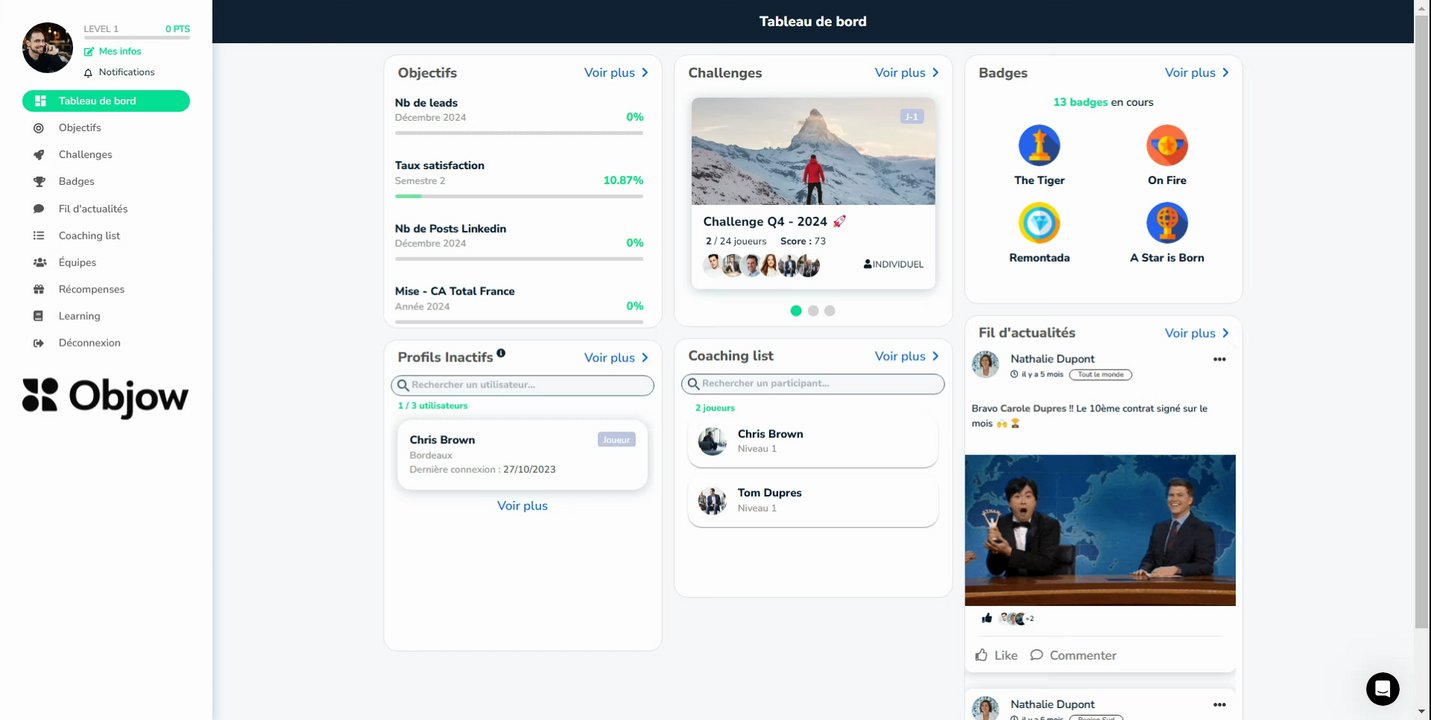Select the first challenge carousel dot
The height and width of the screenshot is (720, 1431).
[796, 311]
